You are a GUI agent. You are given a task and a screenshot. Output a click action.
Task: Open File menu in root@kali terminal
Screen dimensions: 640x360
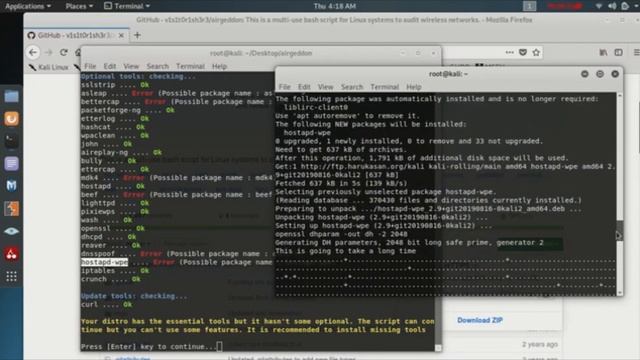click(x=284, y=87)
